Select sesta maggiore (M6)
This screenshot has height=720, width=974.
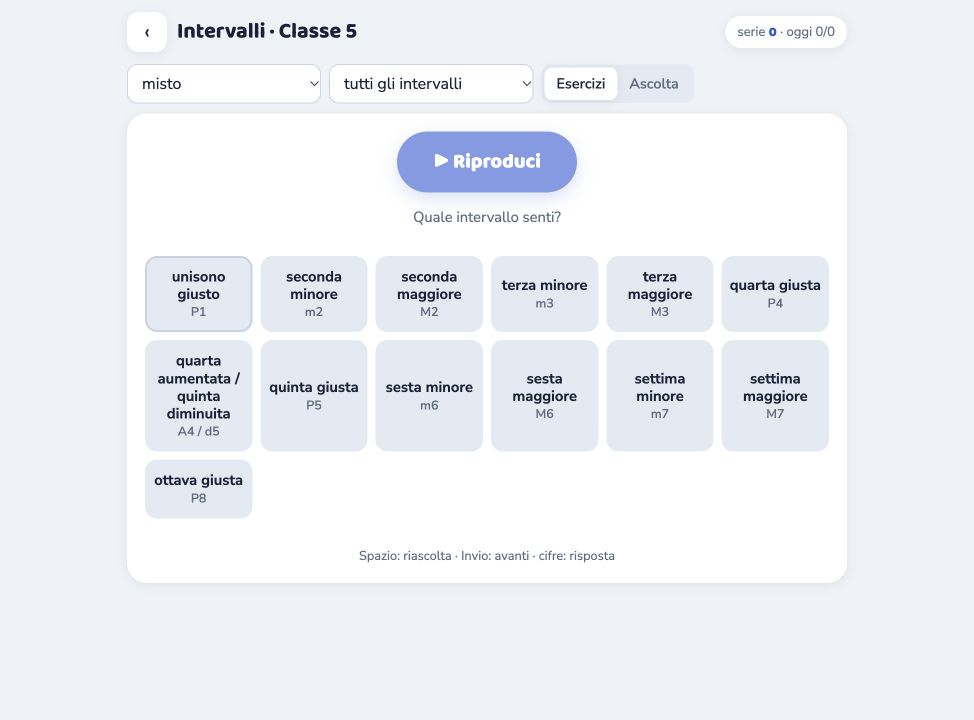click(545, 396)
